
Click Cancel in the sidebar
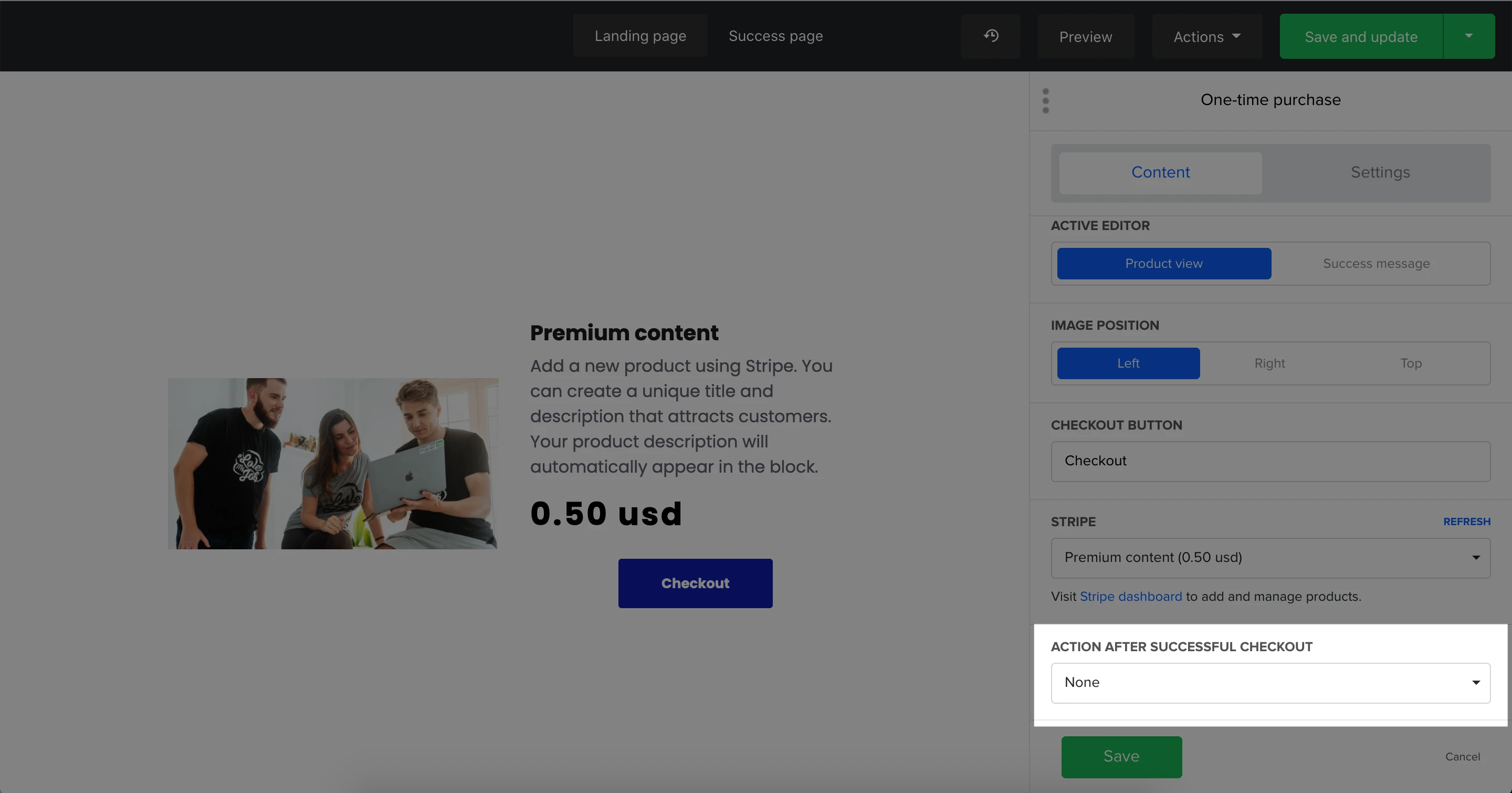click(1462, 757)
